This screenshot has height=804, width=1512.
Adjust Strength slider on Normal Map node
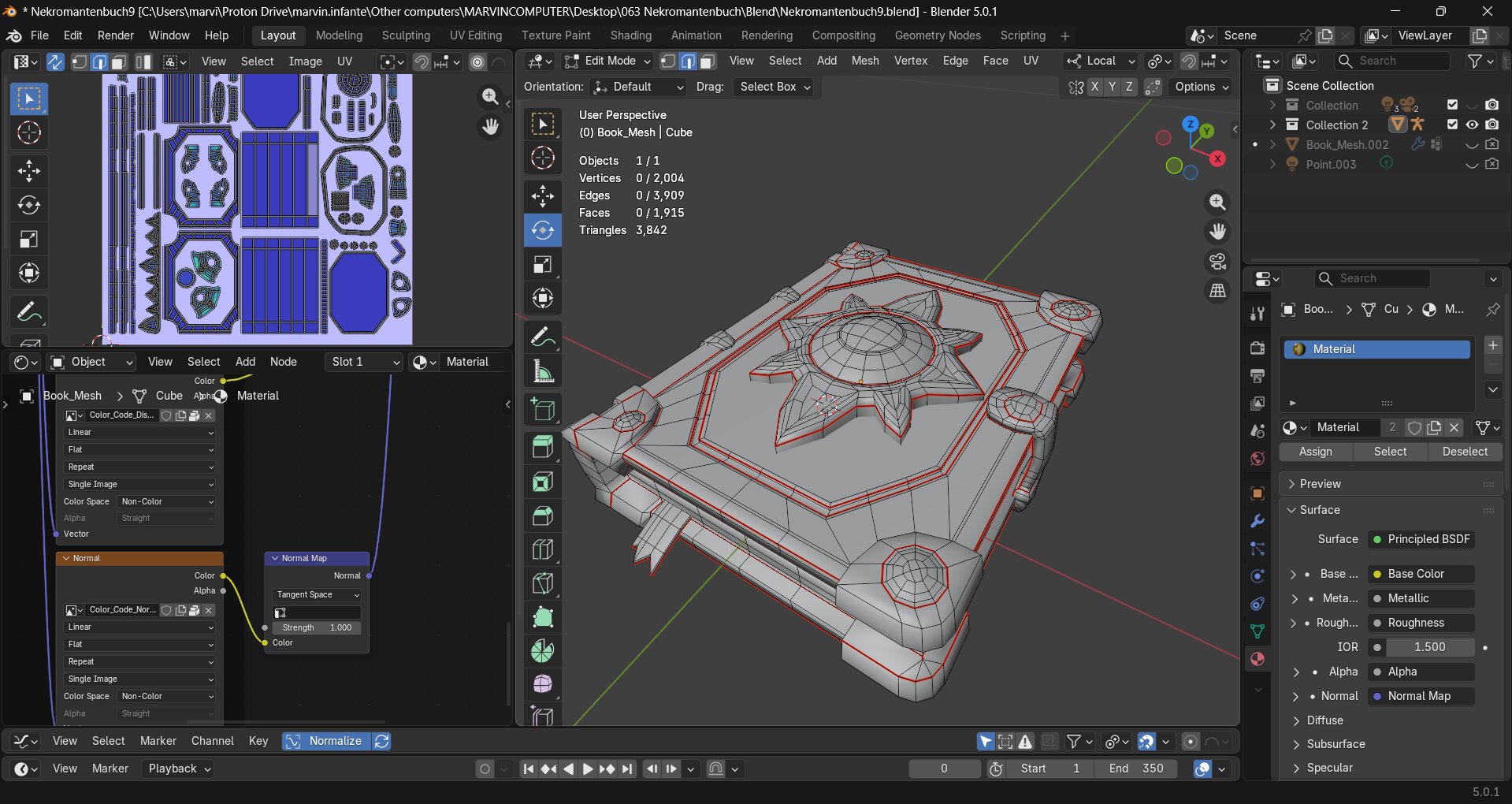(317, 627)
